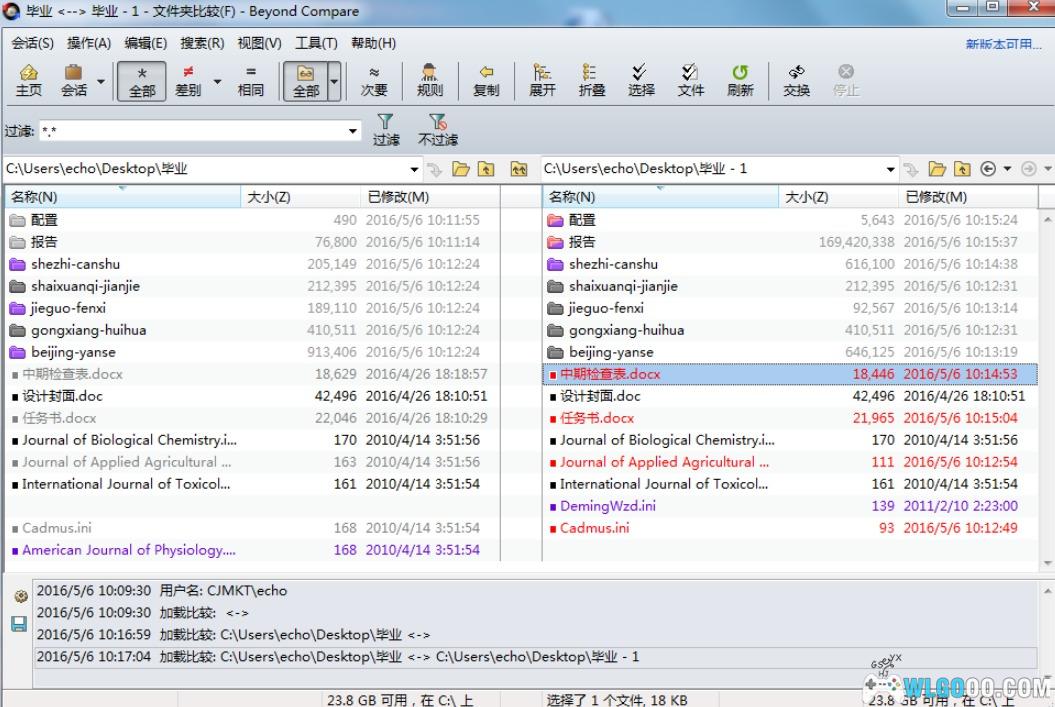Open the 工具(T) menu
The height and width of the screenshot is (707, 1055).
click(315, 43)
